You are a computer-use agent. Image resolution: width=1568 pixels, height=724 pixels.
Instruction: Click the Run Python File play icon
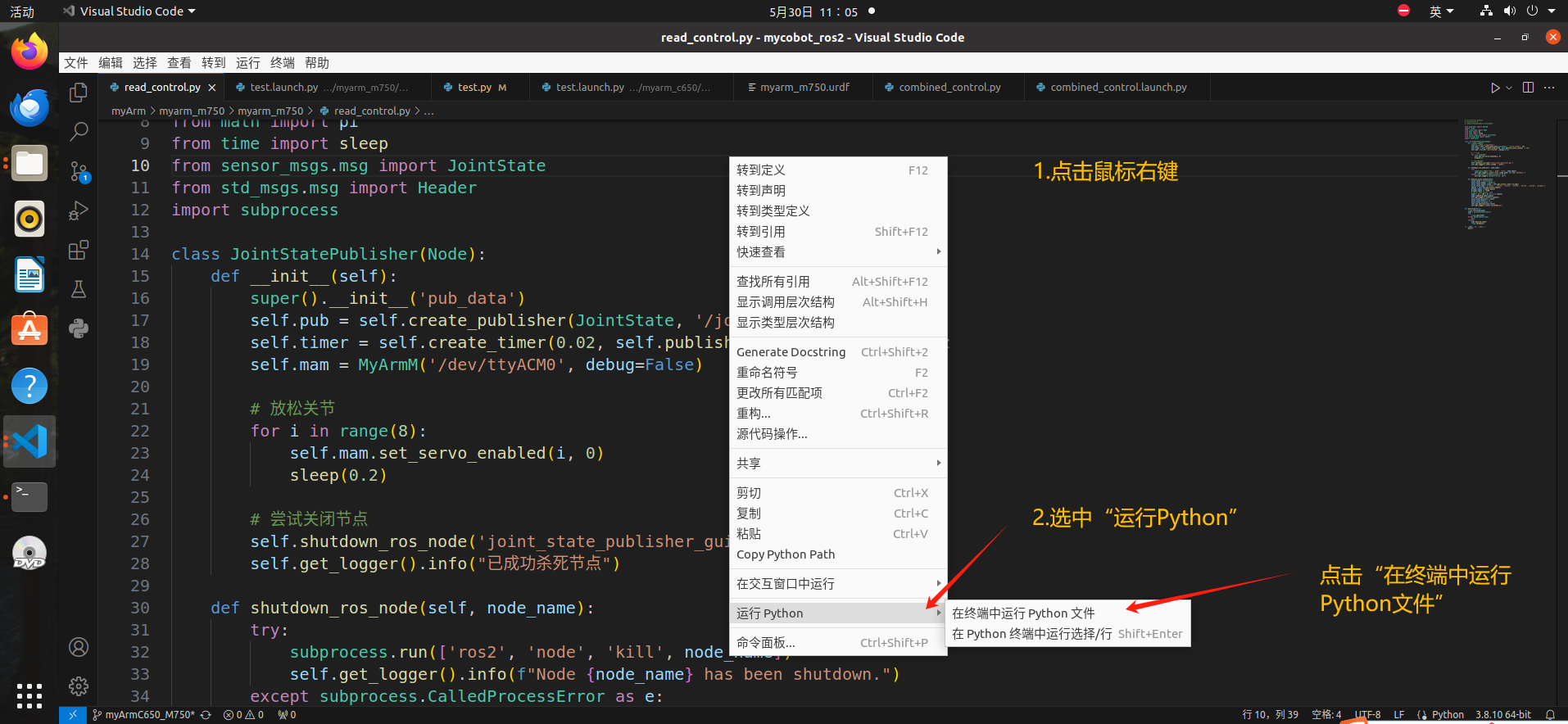pos(1495,88)
